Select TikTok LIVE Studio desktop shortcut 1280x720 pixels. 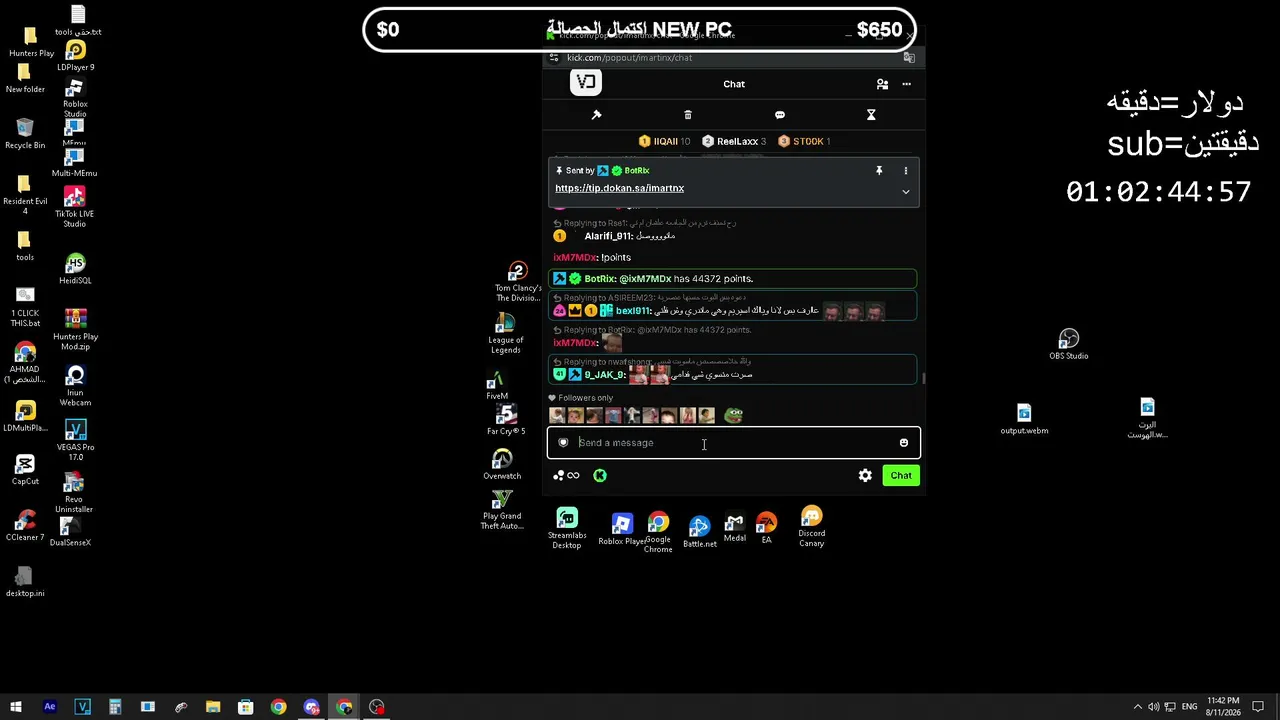(x=75, y=207)
